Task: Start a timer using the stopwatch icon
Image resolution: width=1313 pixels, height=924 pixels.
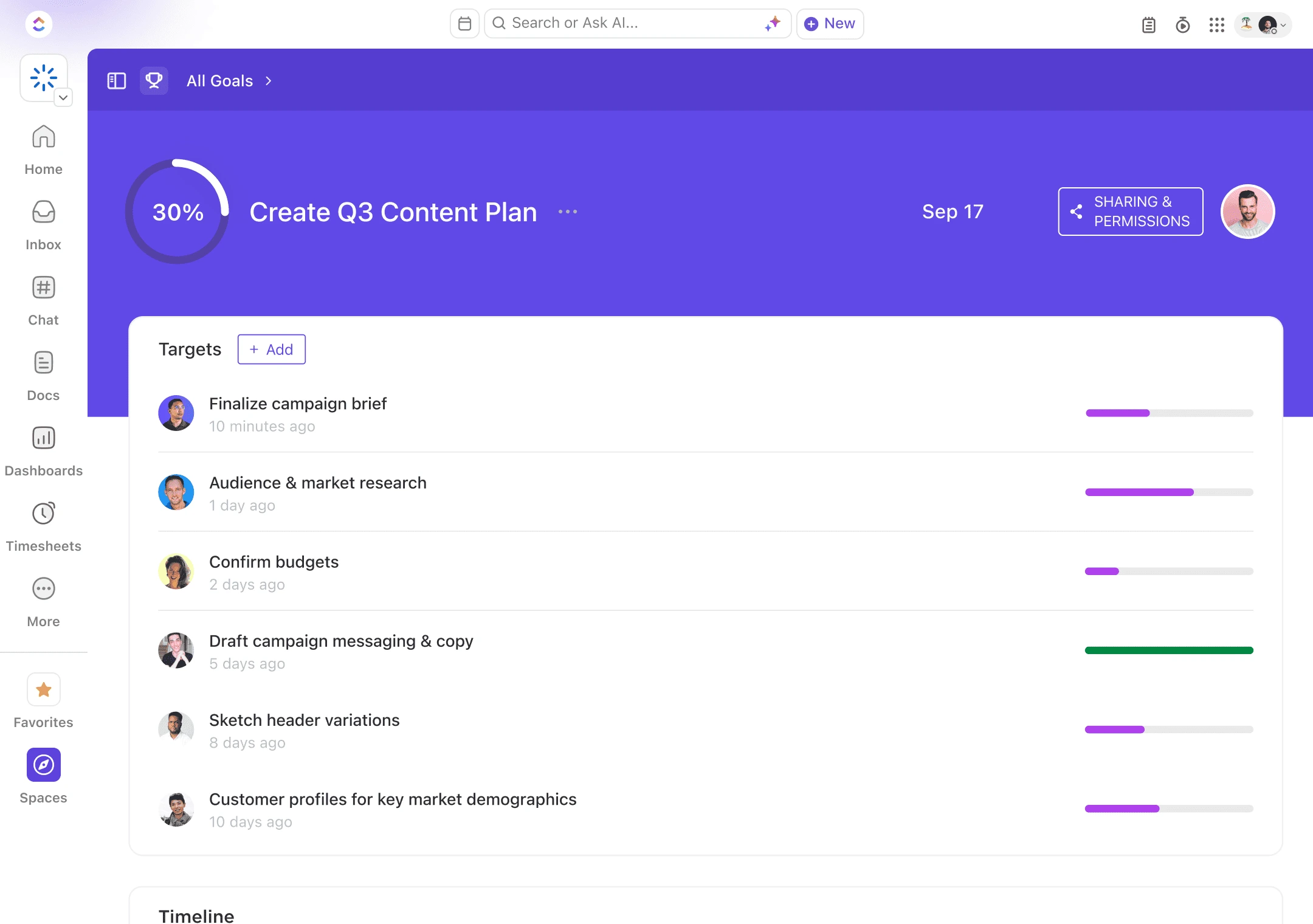Action: (1182, 24)
